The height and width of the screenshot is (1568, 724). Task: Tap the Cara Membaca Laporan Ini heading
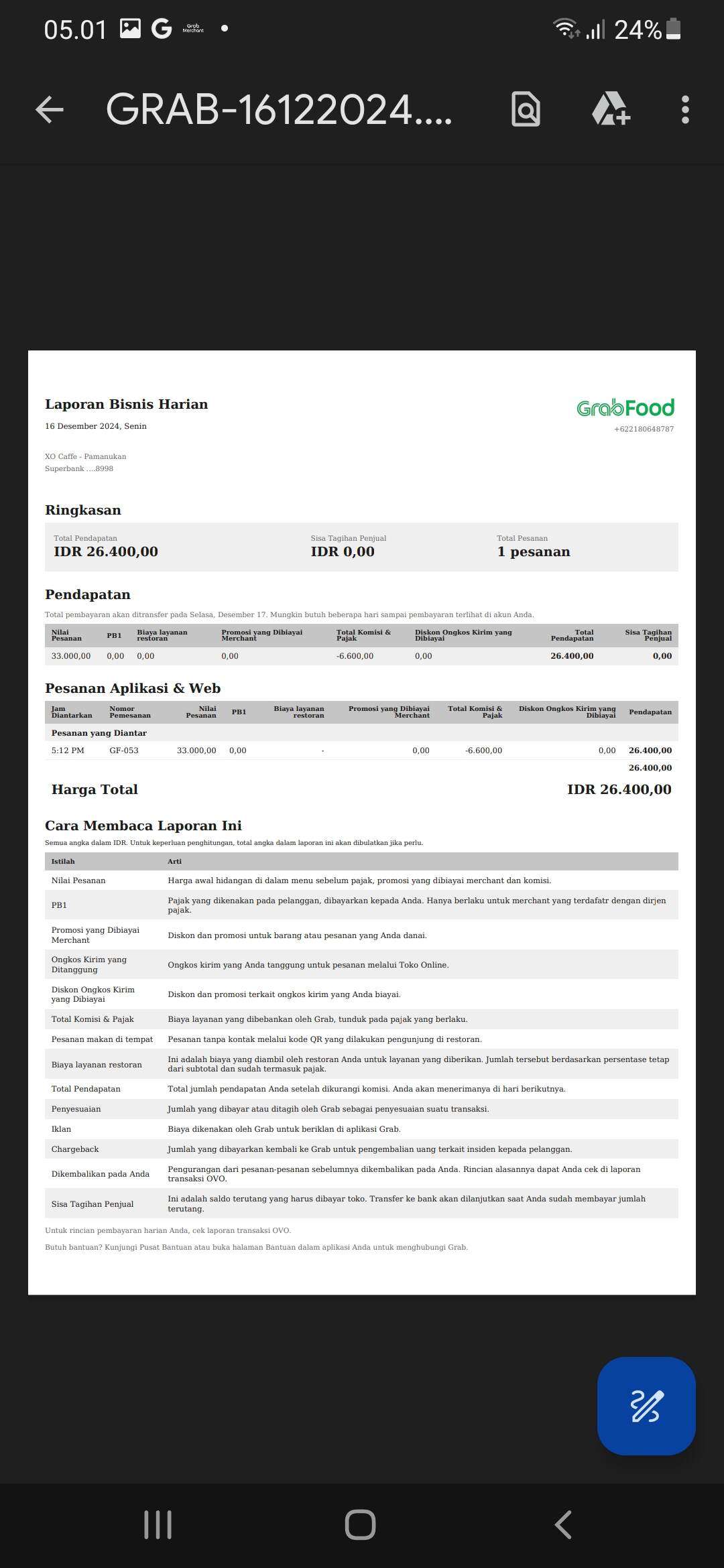pos(143,826)
